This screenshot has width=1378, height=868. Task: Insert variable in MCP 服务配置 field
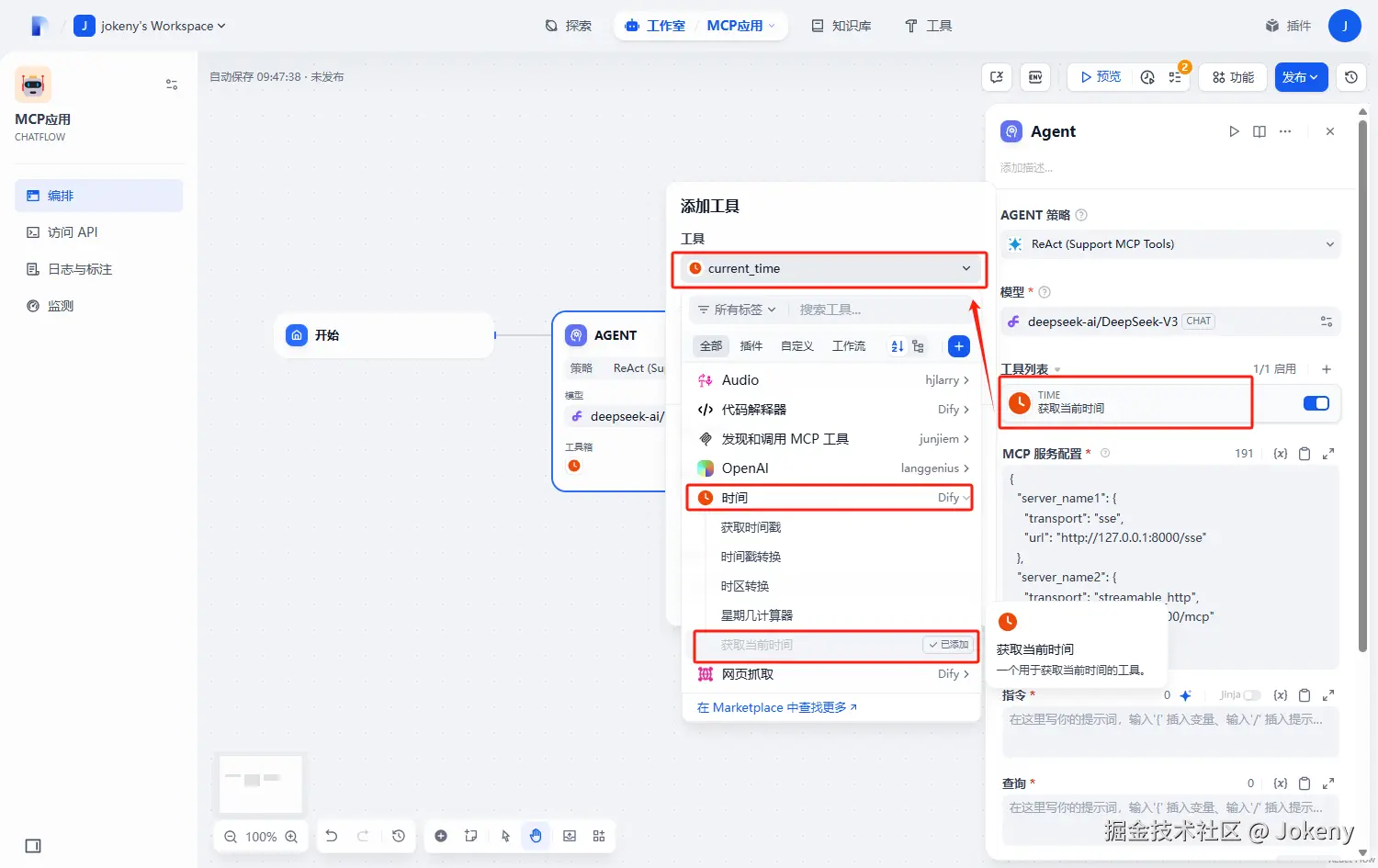coord(1280,454)
